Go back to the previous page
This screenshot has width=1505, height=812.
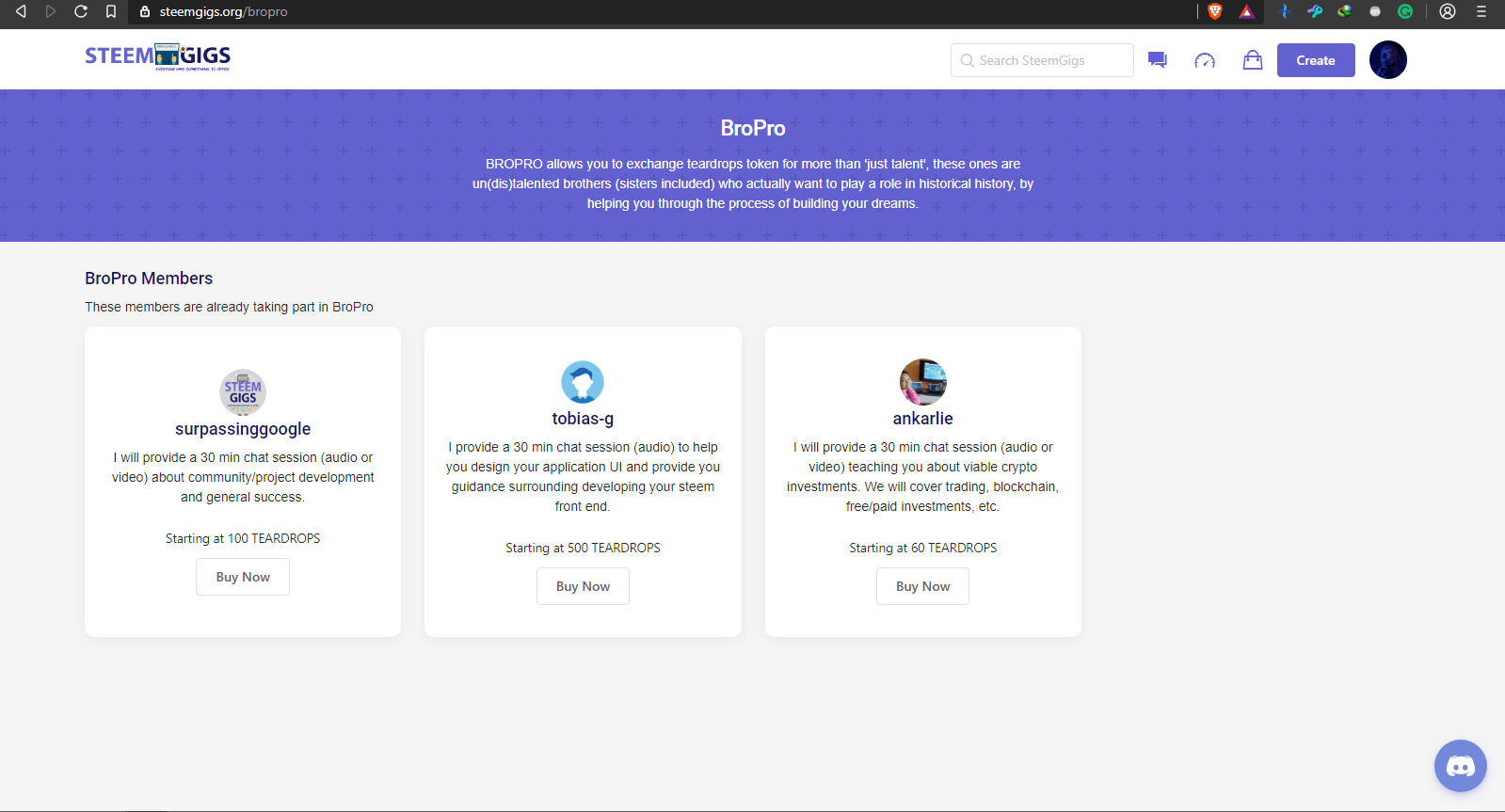coord(21,11)
